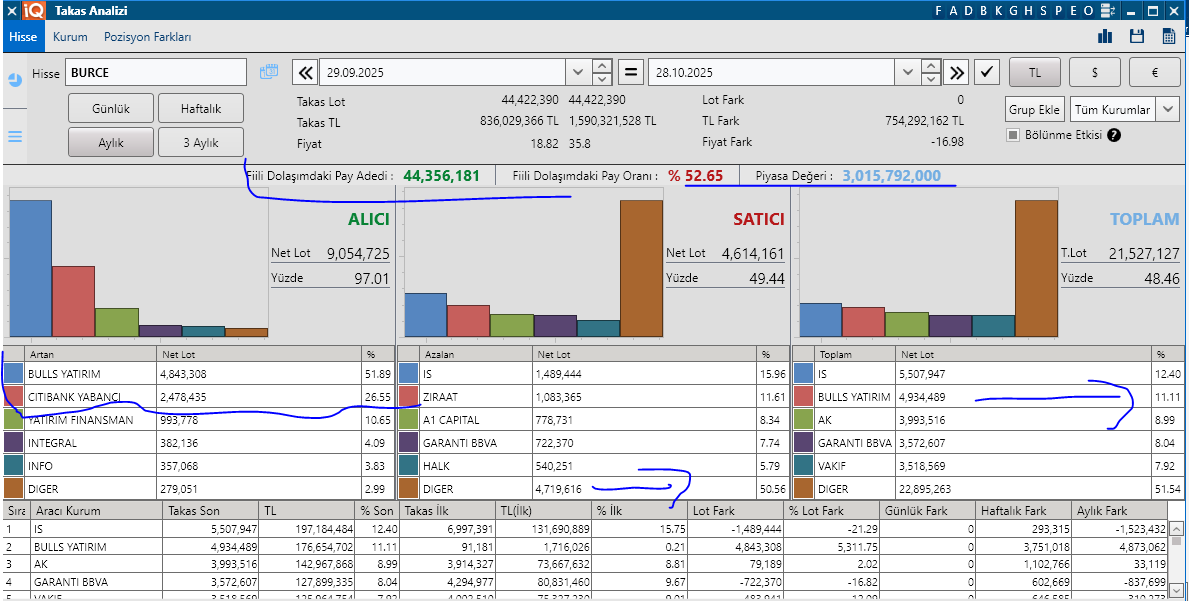Select the Günlük period toggle

tap(111, 108)
